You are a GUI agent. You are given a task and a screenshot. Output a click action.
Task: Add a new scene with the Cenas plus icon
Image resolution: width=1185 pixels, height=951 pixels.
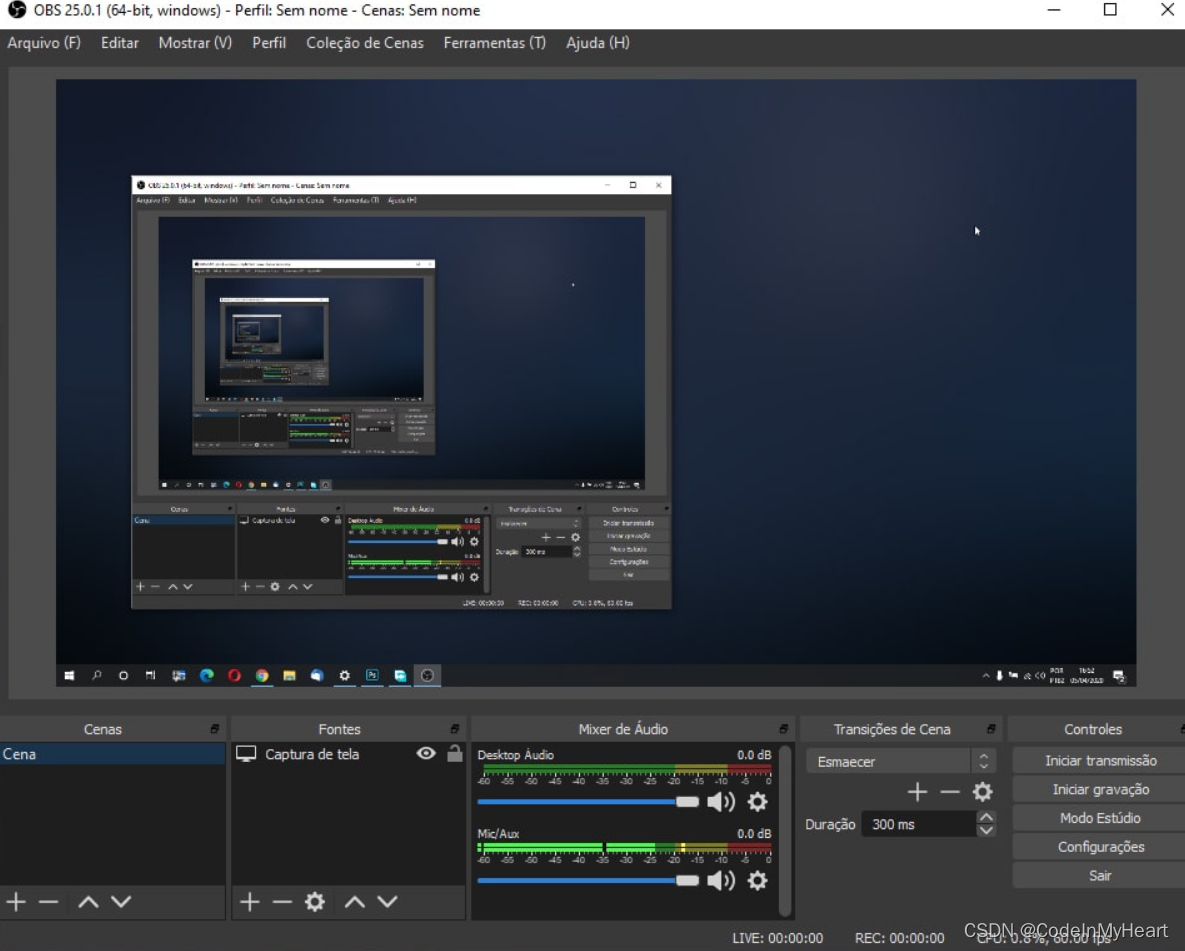pos(16,901)
